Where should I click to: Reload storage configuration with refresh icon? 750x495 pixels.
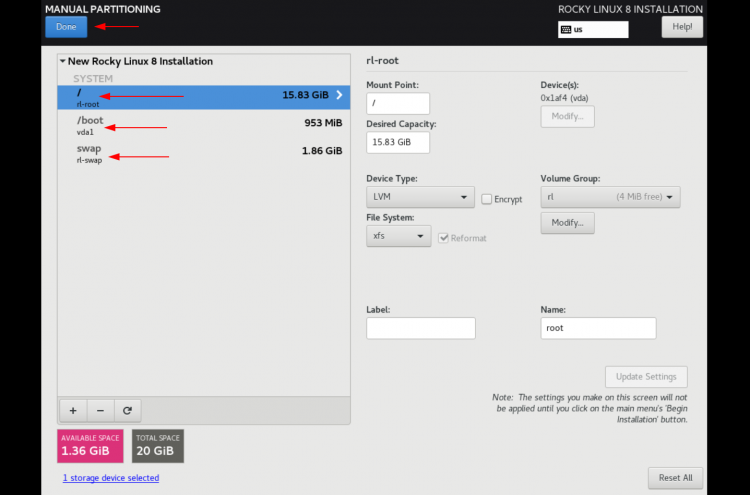[127, 410]
